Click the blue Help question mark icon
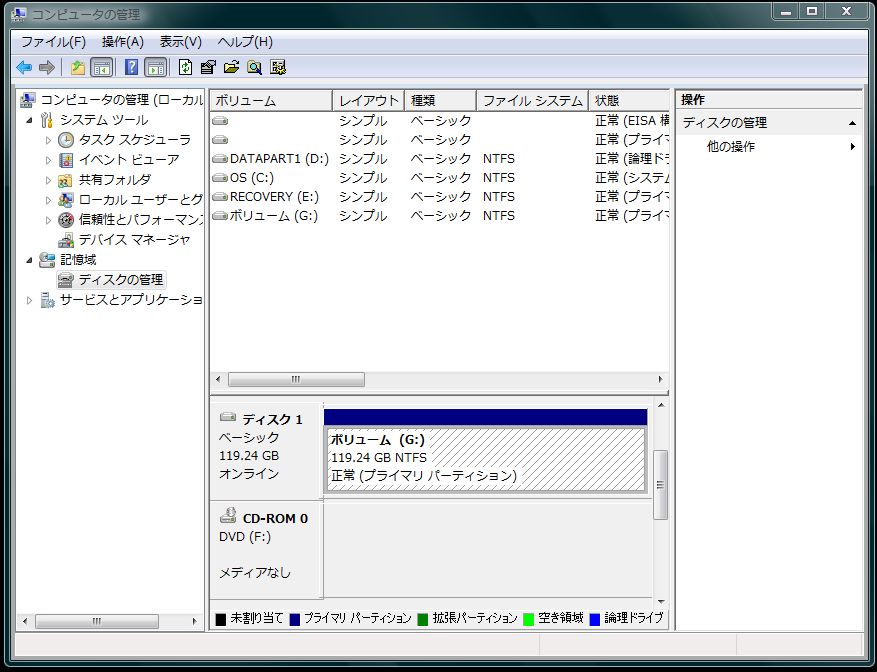This screenshot has width=877, height=672. tap(131, 68)
